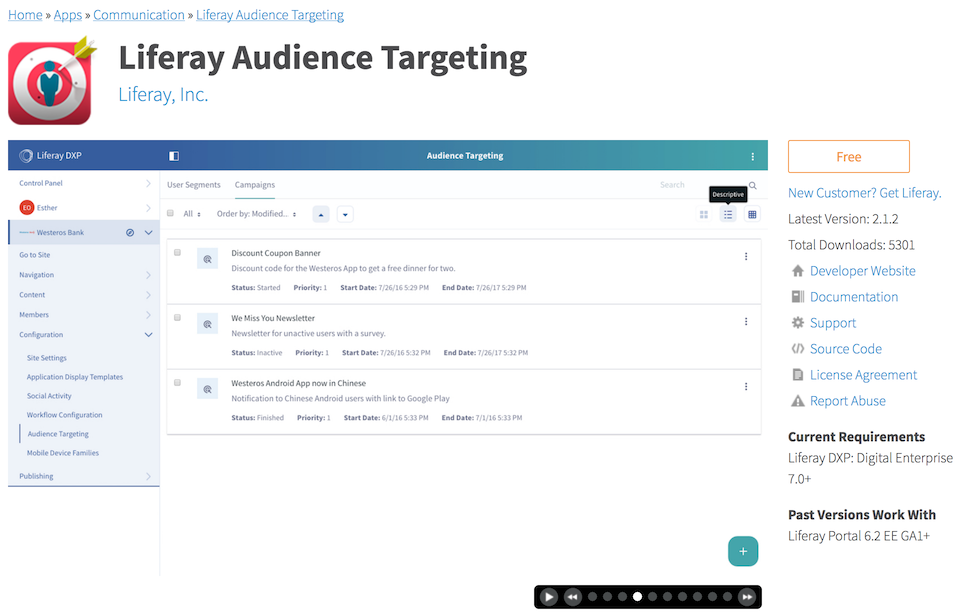
Task: Click Go to Site in the sidebar
Action: point(34,255)
